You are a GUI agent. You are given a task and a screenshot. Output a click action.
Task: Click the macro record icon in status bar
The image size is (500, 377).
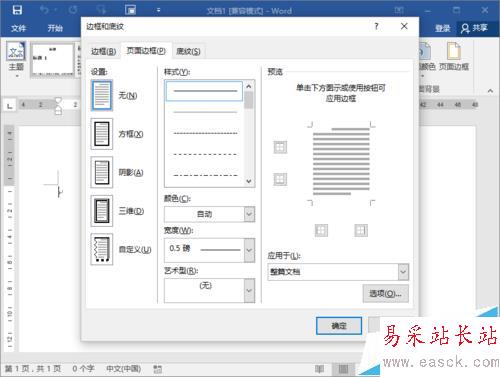coord(157,369)
